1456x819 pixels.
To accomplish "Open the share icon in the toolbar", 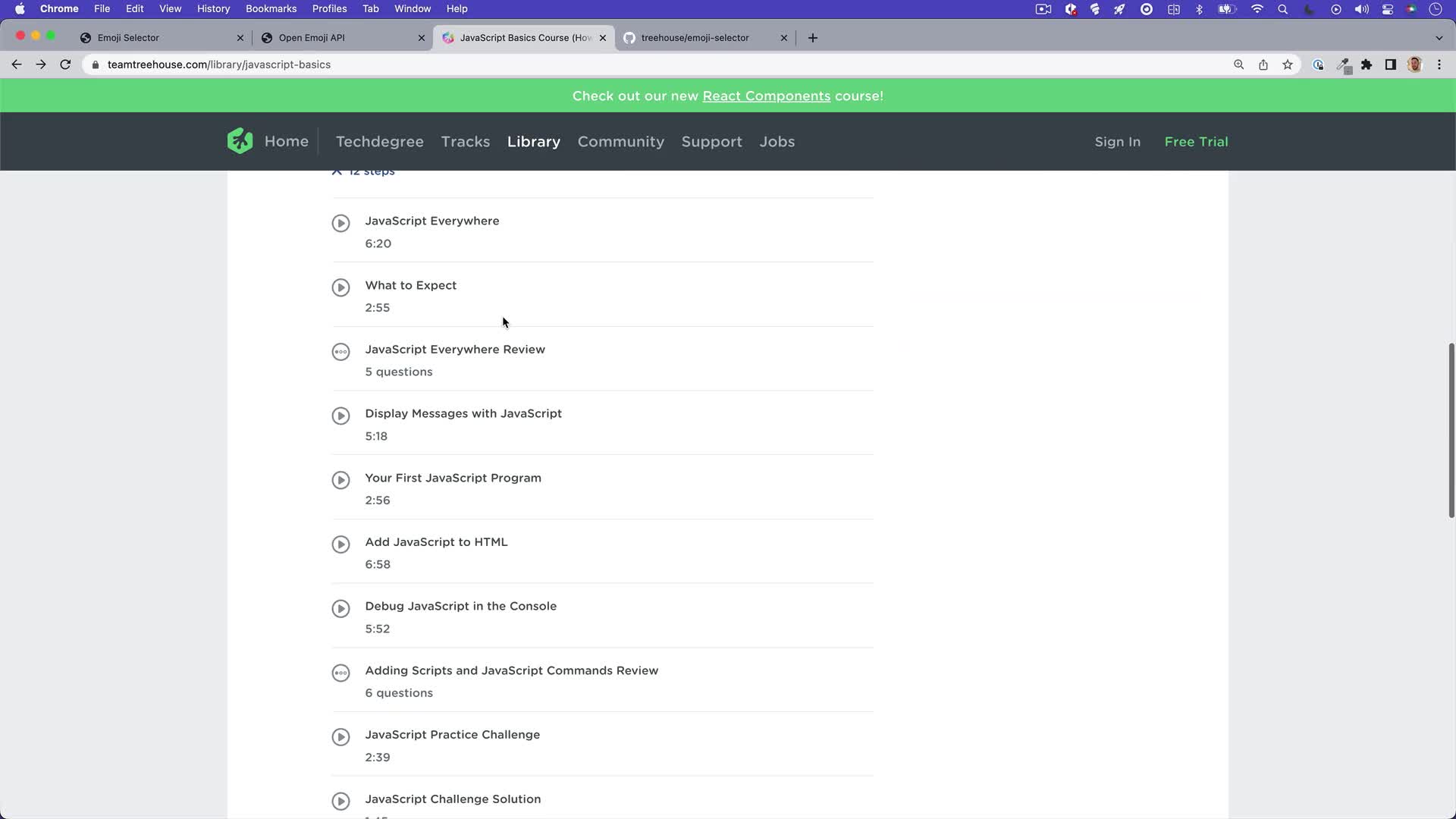I will point(1263,64).
